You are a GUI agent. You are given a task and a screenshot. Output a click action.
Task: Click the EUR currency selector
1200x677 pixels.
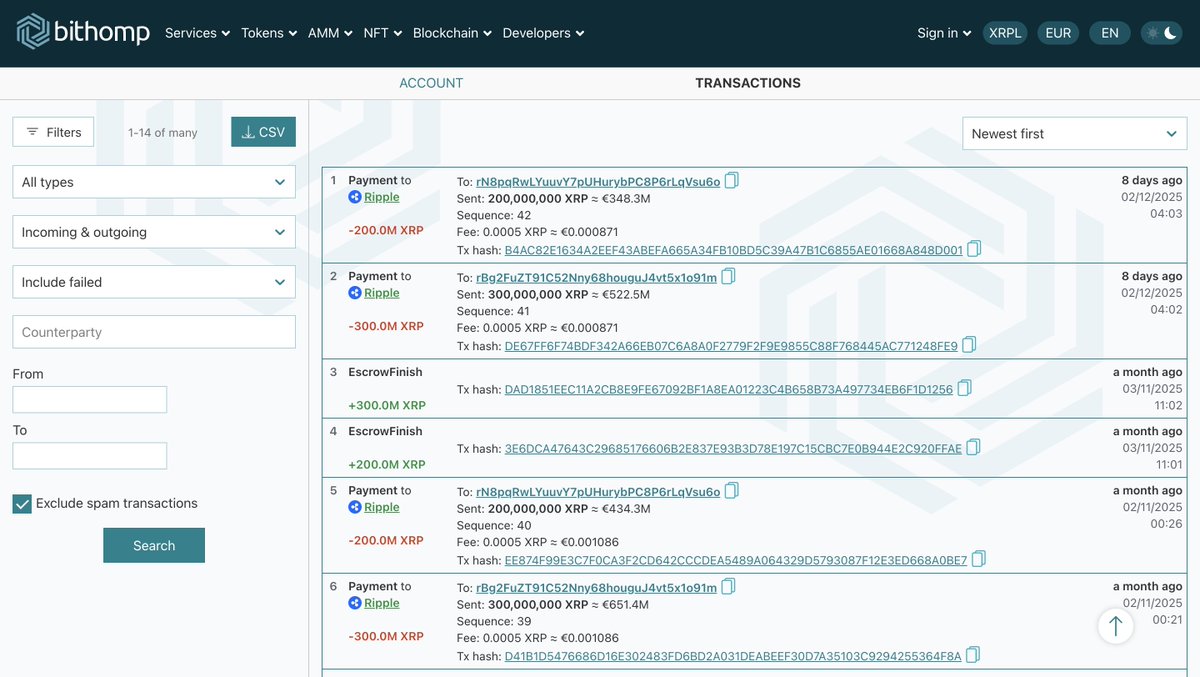pyautogui.click(x=1058, y=33)
